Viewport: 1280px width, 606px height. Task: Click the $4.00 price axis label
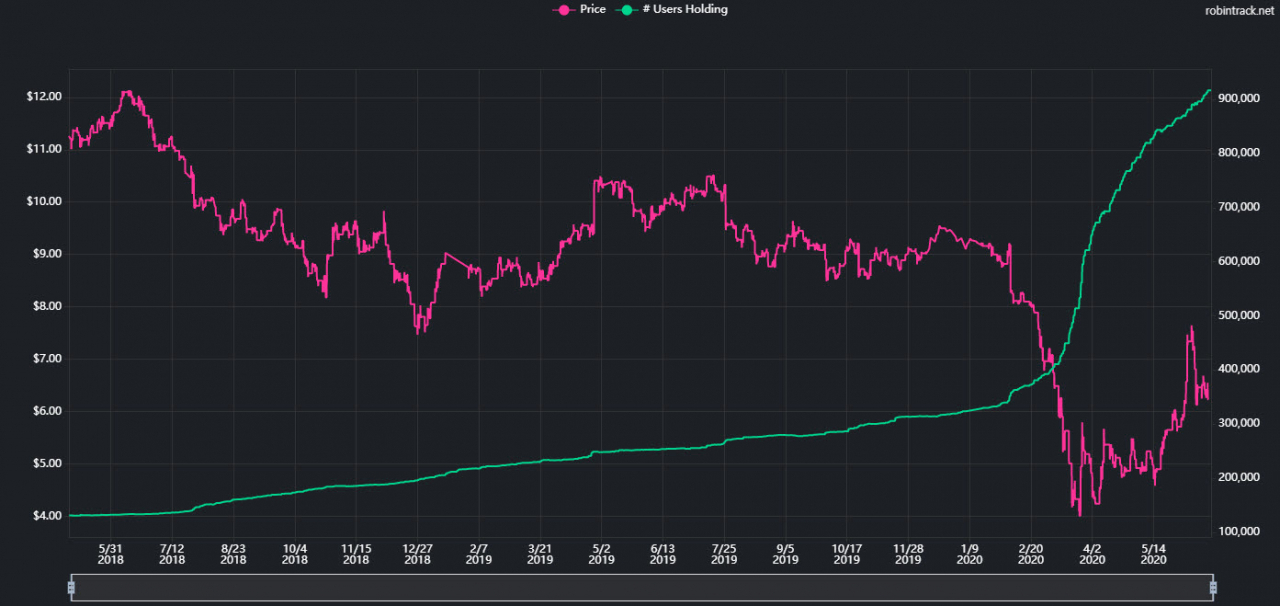[48, 516]
